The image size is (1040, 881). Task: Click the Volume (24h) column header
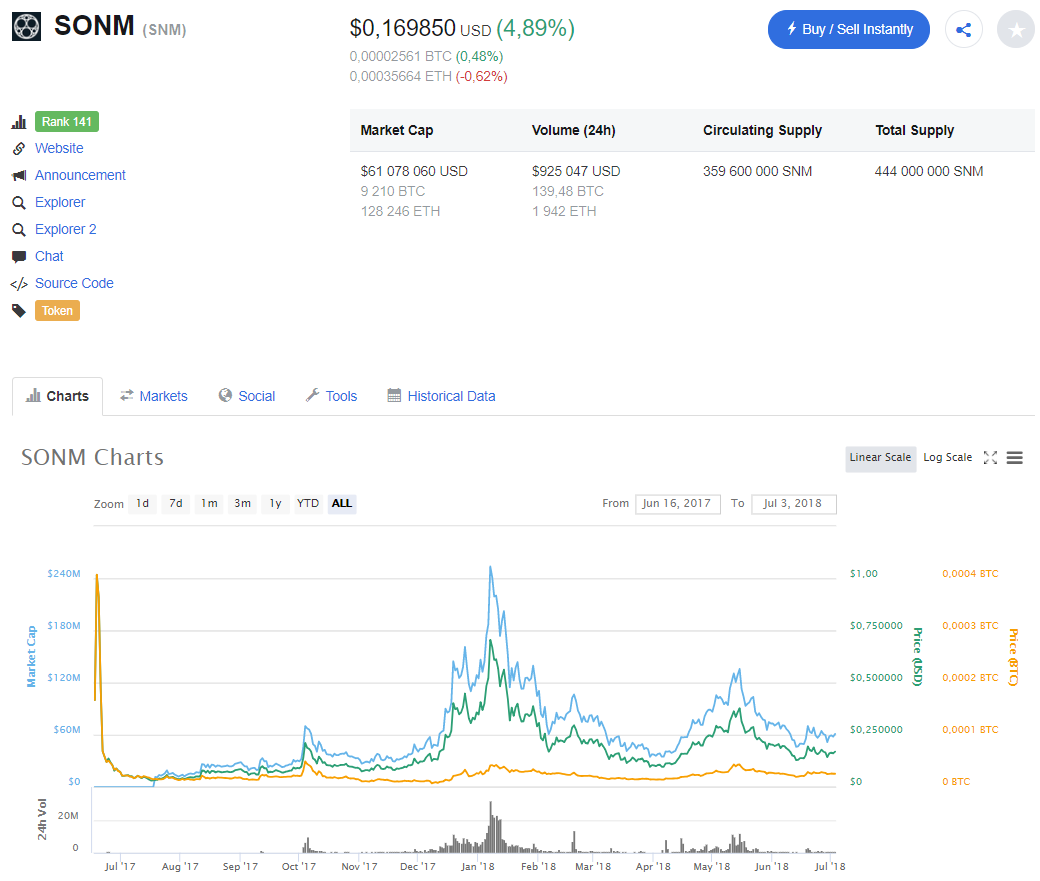(x=574, y=131)
